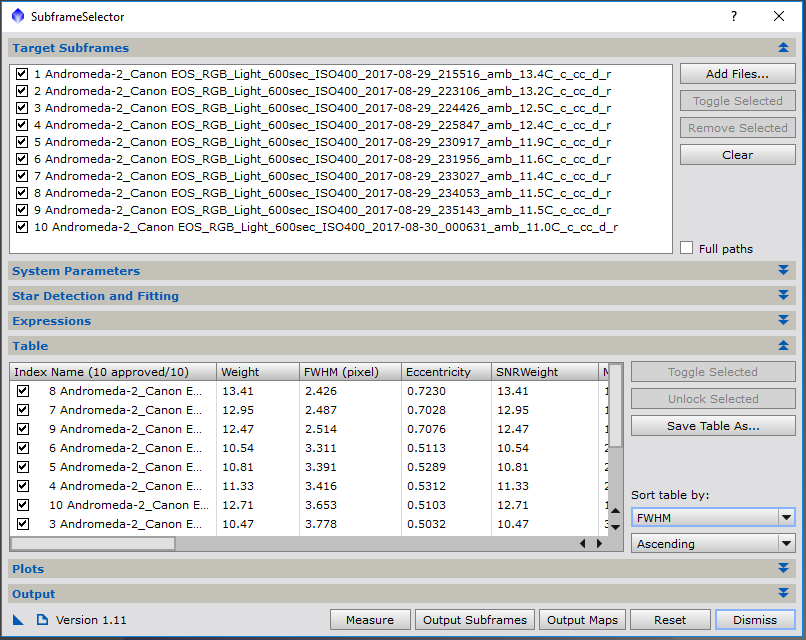Click the table scroll up arrow
Screen dimensions: 806x640
click(615, 510)
